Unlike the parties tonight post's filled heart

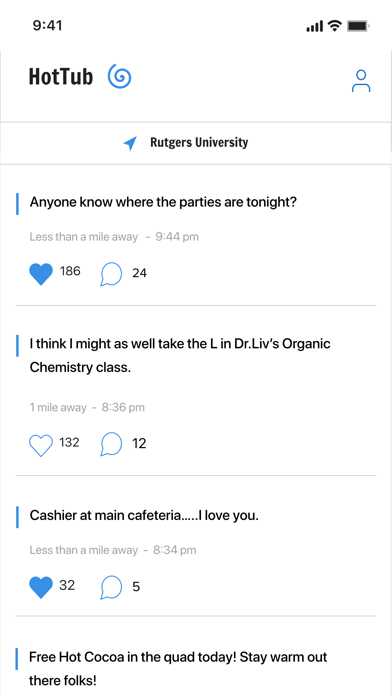pyautogui.click(x=41, y=273)
